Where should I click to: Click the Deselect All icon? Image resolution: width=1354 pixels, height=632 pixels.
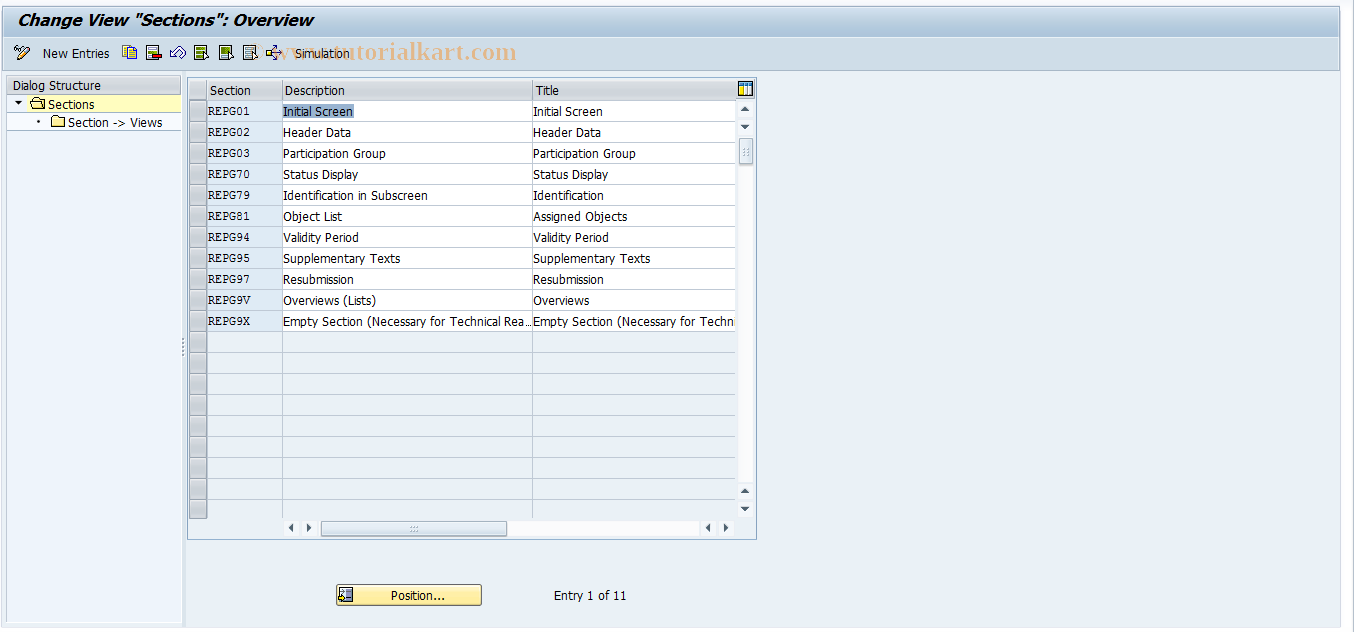[250, 53]
